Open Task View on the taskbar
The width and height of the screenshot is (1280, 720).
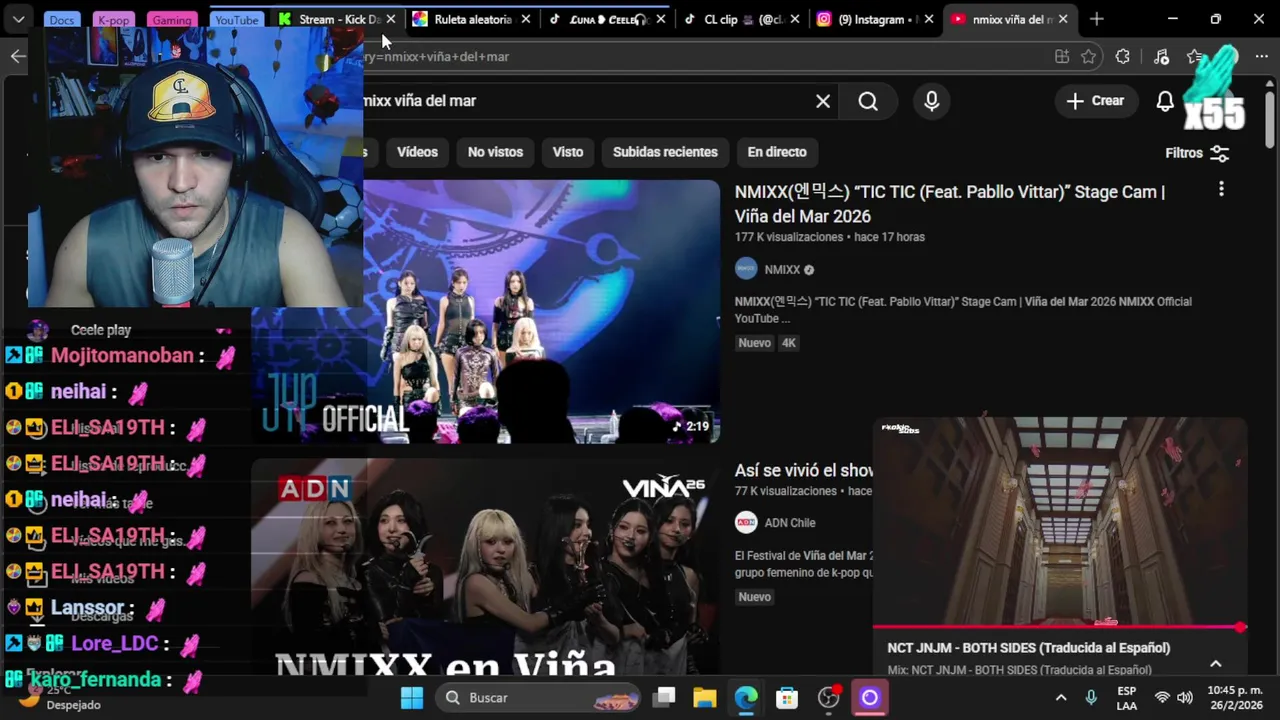665,697
